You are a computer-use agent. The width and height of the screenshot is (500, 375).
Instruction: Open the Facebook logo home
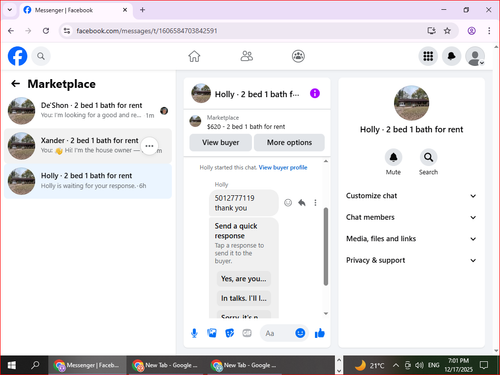(x=17, y=56)
